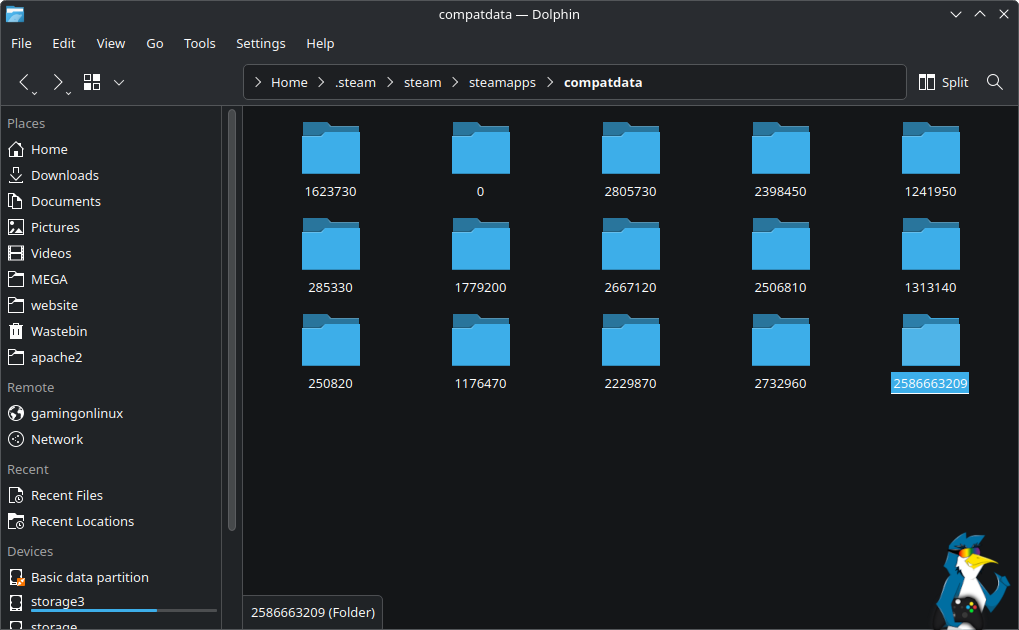Switch to icons view mode

(92, 82)
